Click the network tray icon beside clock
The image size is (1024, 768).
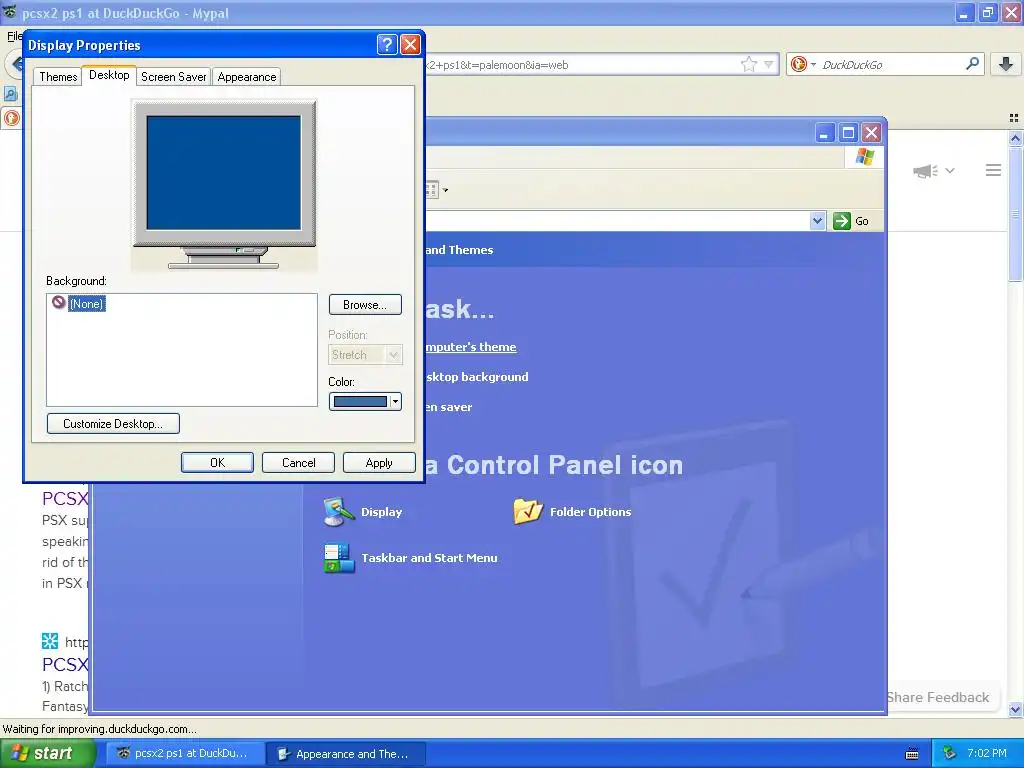[x=950, y=754]
